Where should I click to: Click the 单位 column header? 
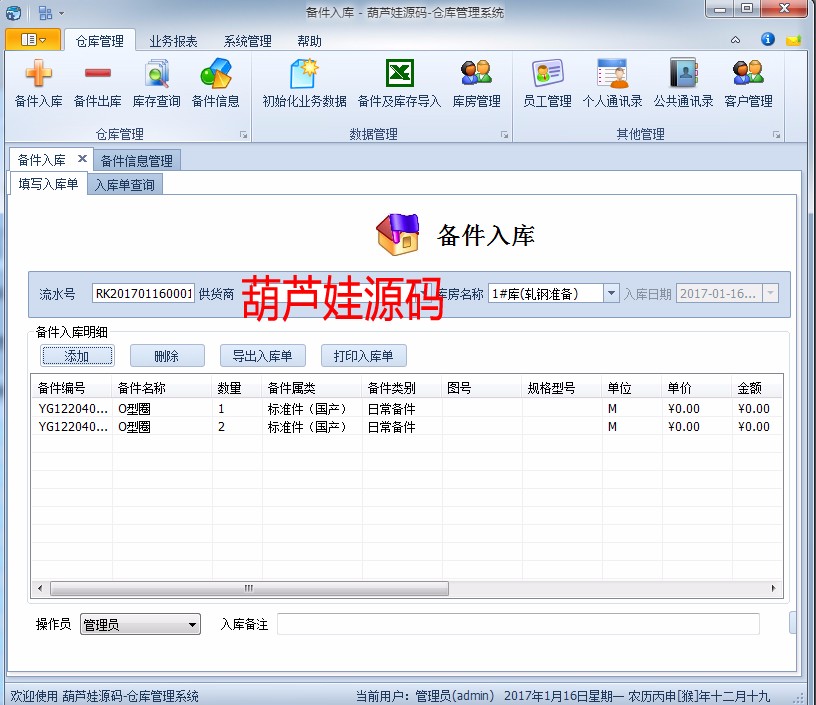[632, 388]
